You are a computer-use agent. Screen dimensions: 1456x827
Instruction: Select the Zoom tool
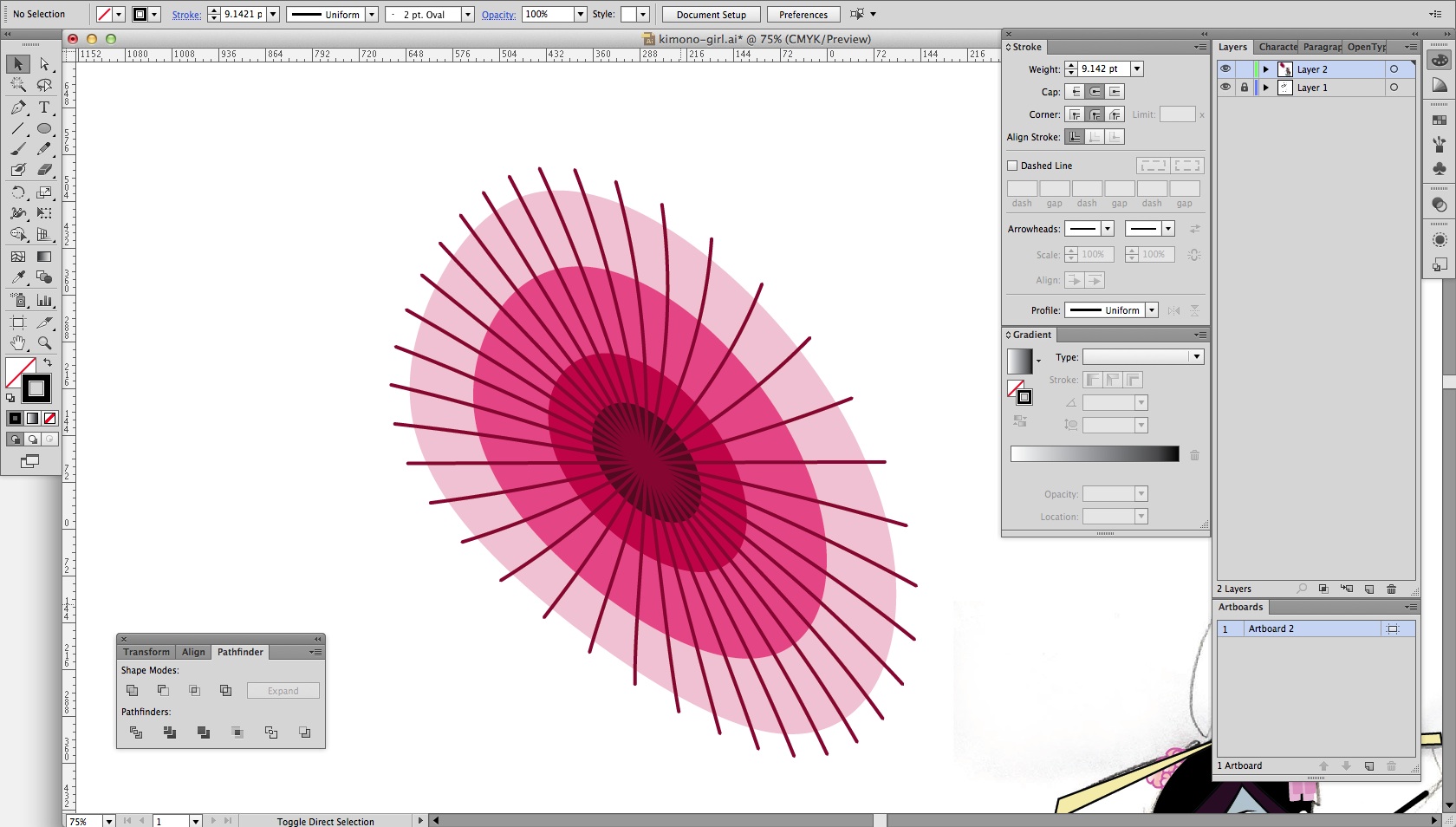point(44,343)
